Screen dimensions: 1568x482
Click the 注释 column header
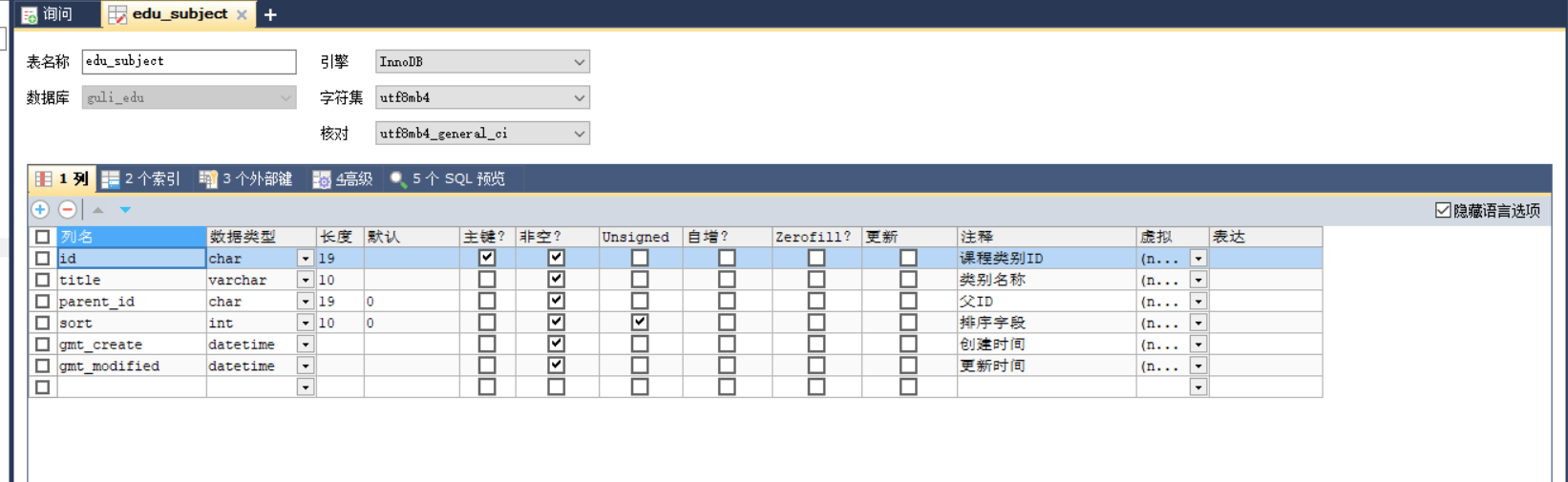click(x=1047, y=237)
